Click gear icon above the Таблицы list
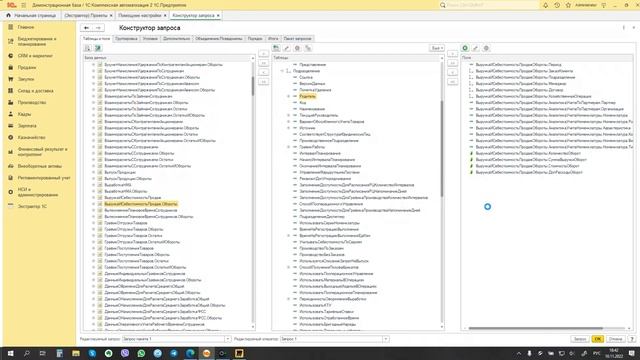This screenshot has height=360, width=640. coord(297,48)
